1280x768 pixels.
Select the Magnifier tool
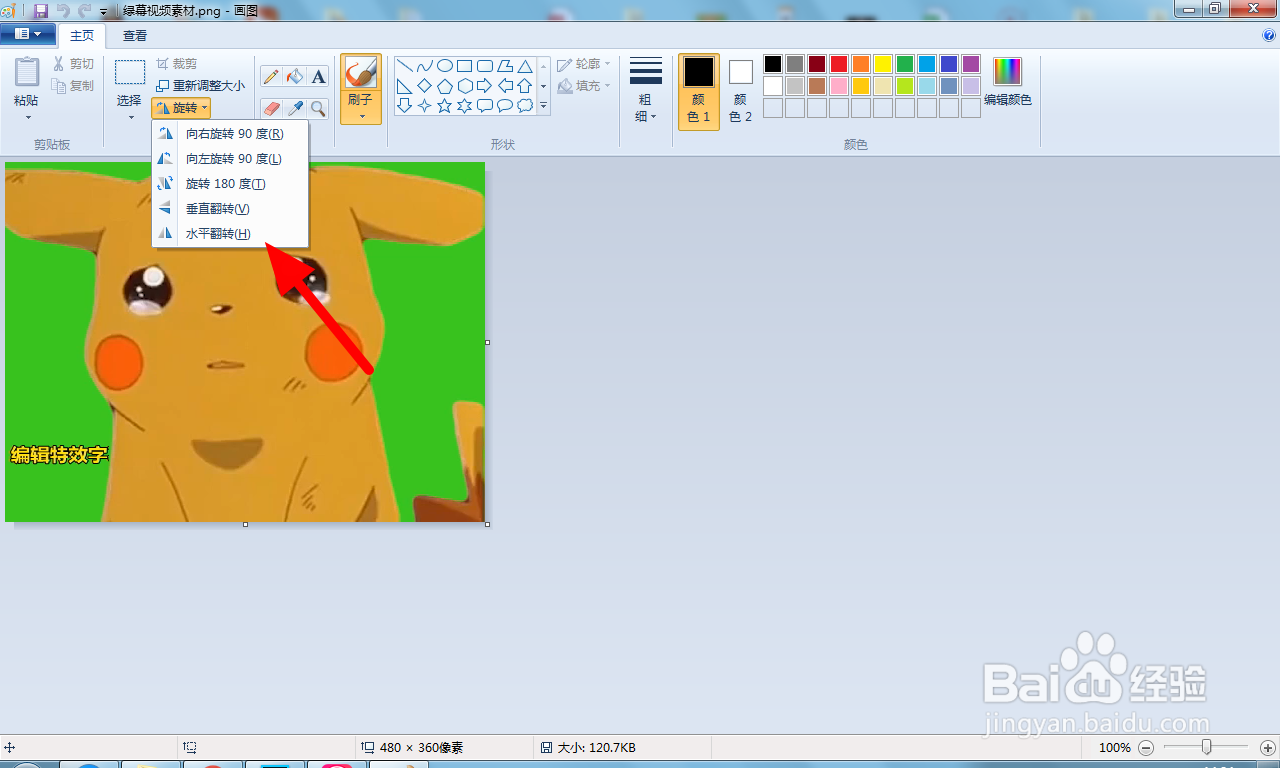[318, 108]
